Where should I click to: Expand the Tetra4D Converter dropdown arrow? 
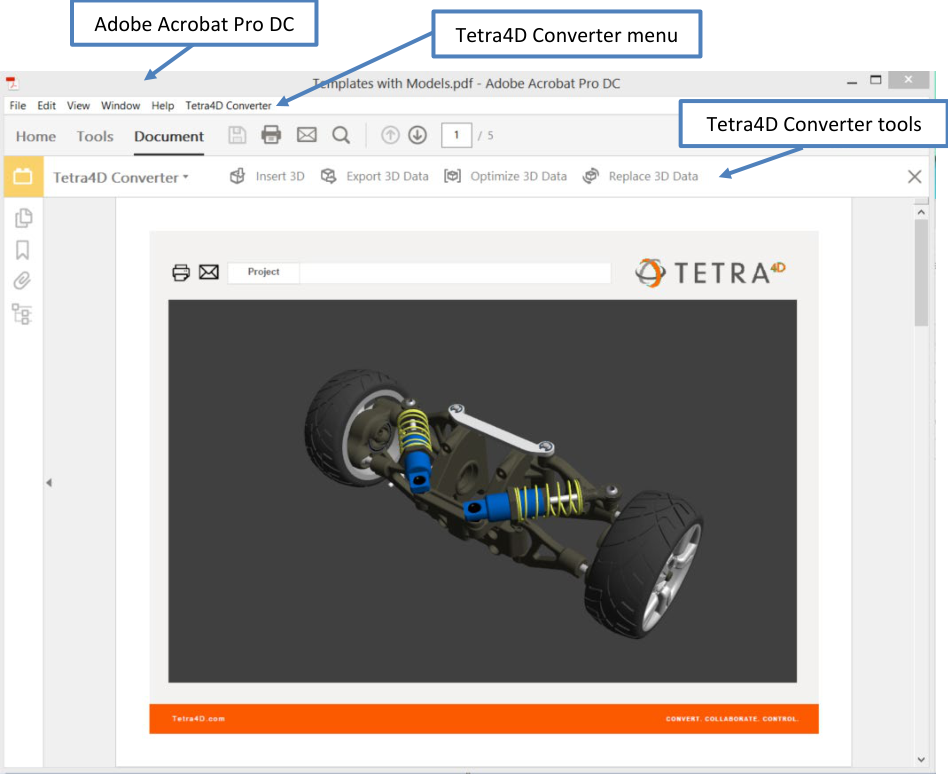pos(186,177)
